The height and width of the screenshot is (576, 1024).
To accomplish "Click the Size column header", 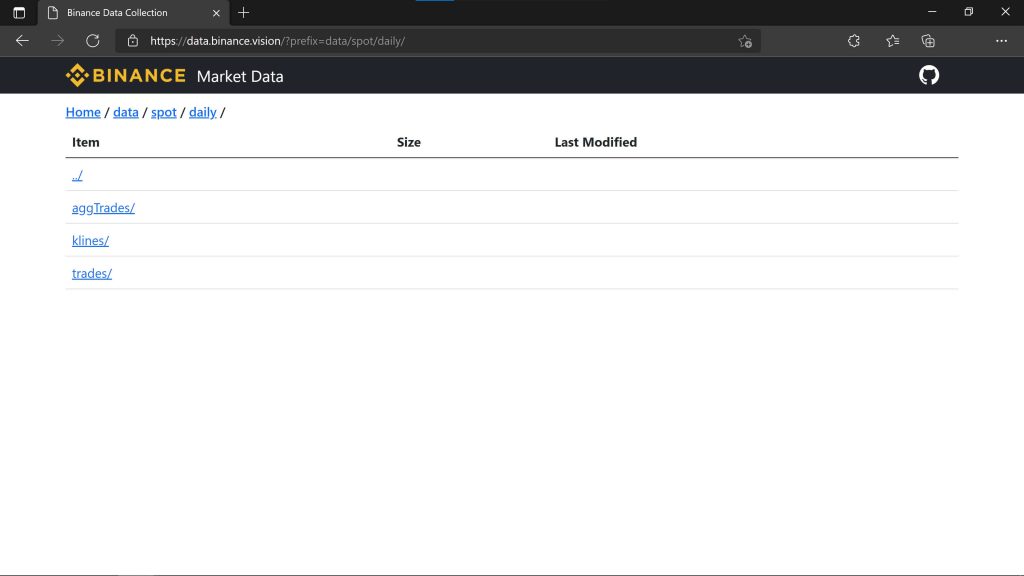I will point(409,142).
